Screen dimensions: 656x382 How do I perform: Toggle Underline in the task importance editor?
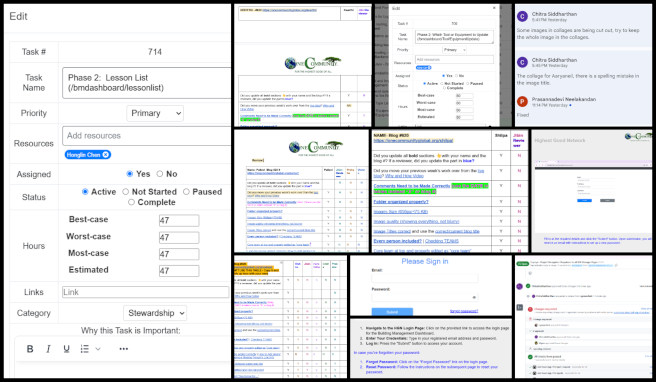(66, 349)
